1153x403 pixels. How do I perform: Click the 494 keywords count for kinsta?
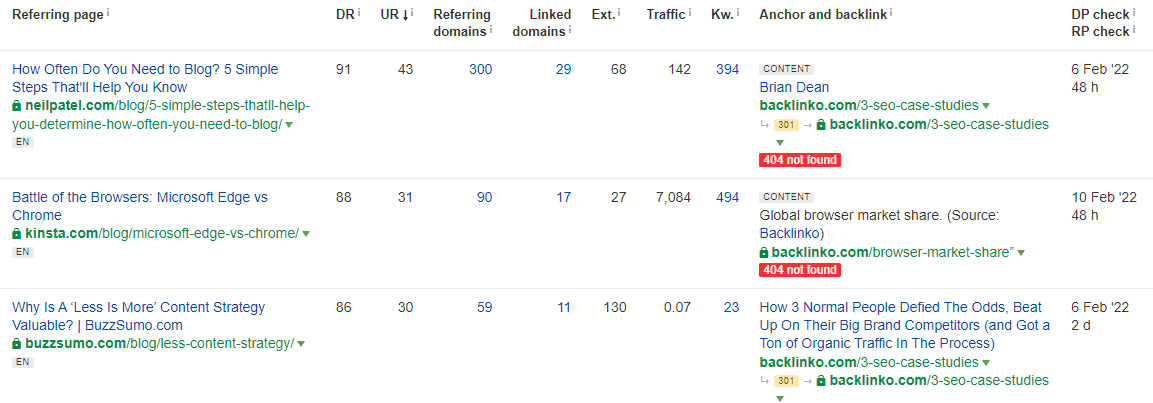point(728,197)
